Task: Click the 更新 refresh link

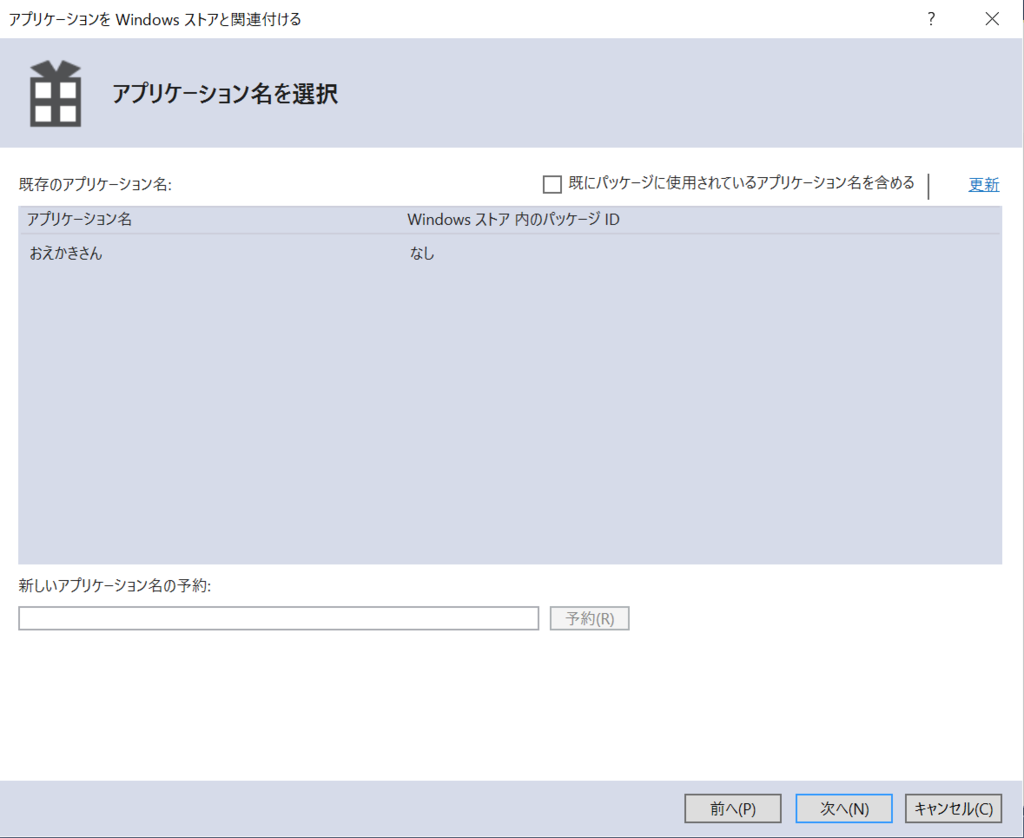Action: coord(984,184)
